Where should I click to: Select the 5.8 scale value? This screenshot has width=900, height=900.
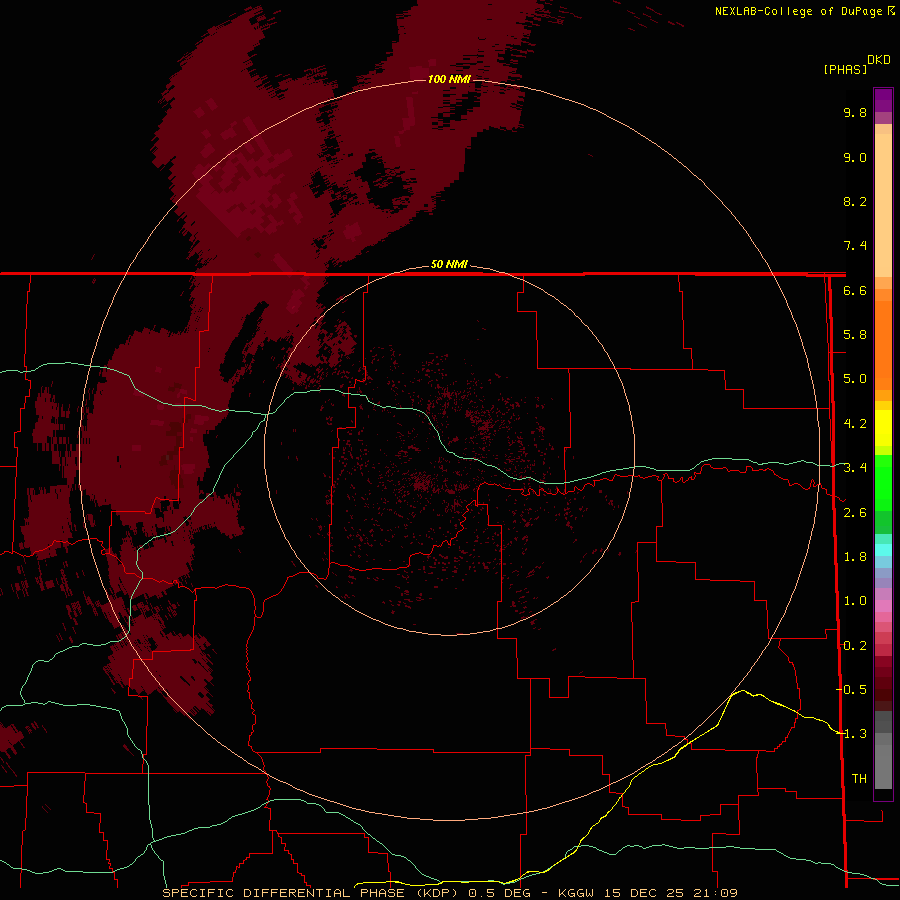tap(855, 335)
